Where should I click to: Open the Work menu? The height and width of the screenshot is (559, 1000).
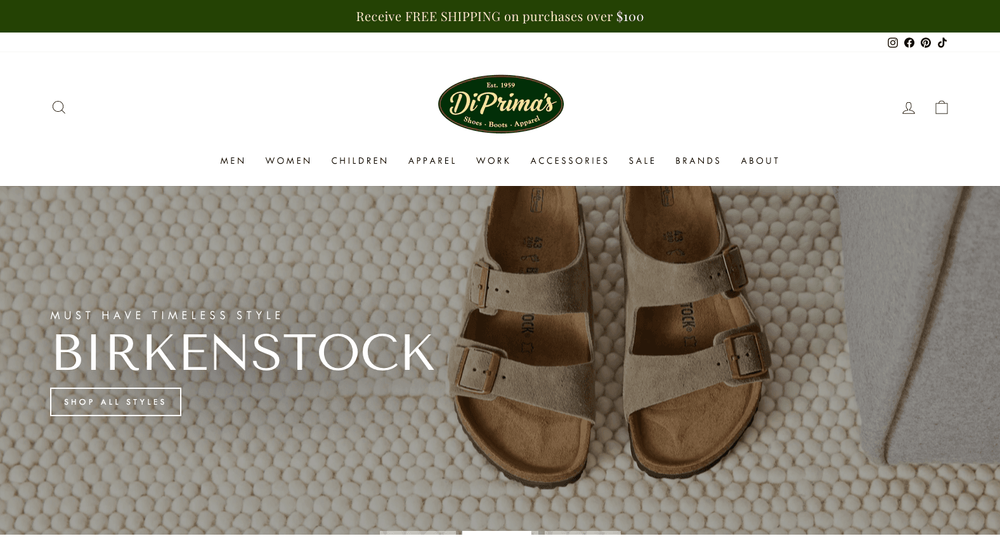[493, 161]
